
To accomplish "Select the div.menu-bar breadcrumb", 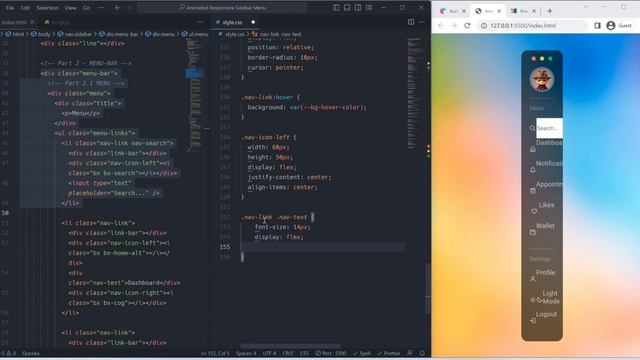I will click(119, 34).
